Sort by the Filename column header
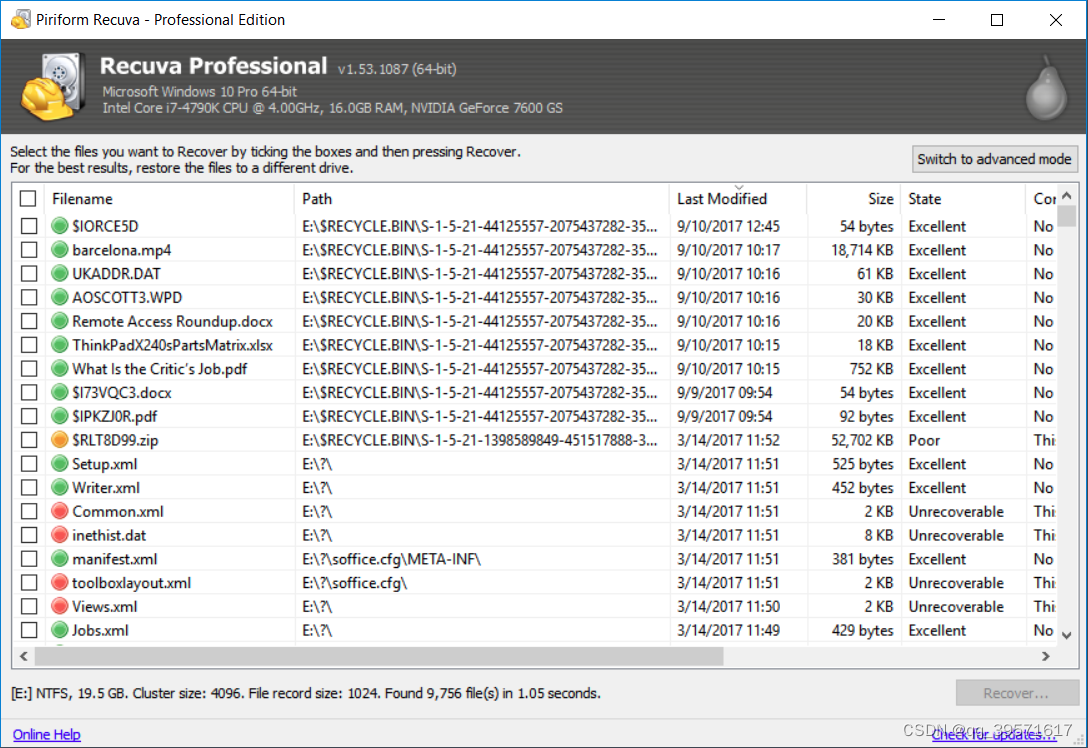The height and width of the screenshot is (748, 1088). click(x=169, y=198)
